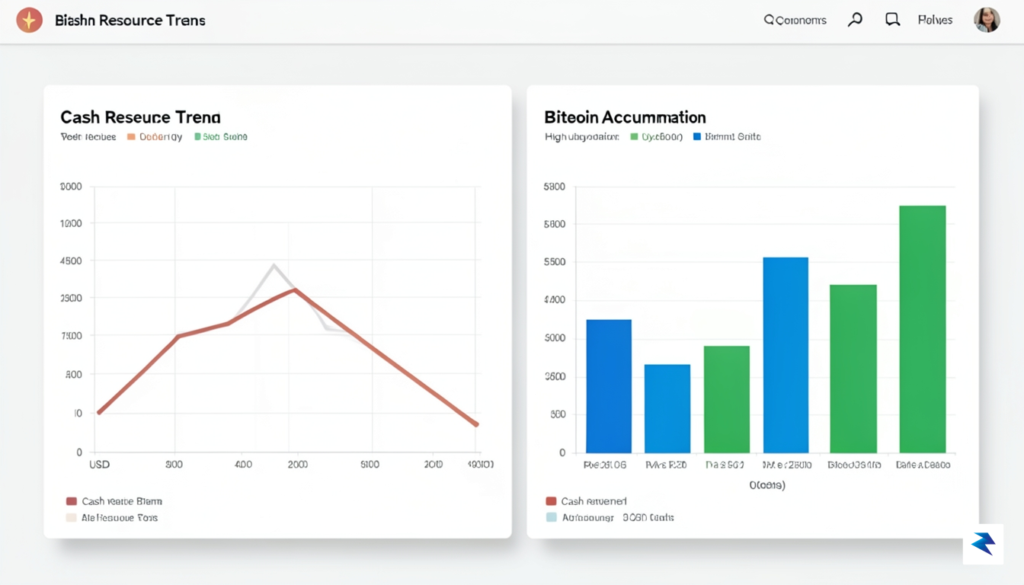The image size is (1024, 585).
Task: Select the shortest green bar
Action: click(x=726, y=399)
